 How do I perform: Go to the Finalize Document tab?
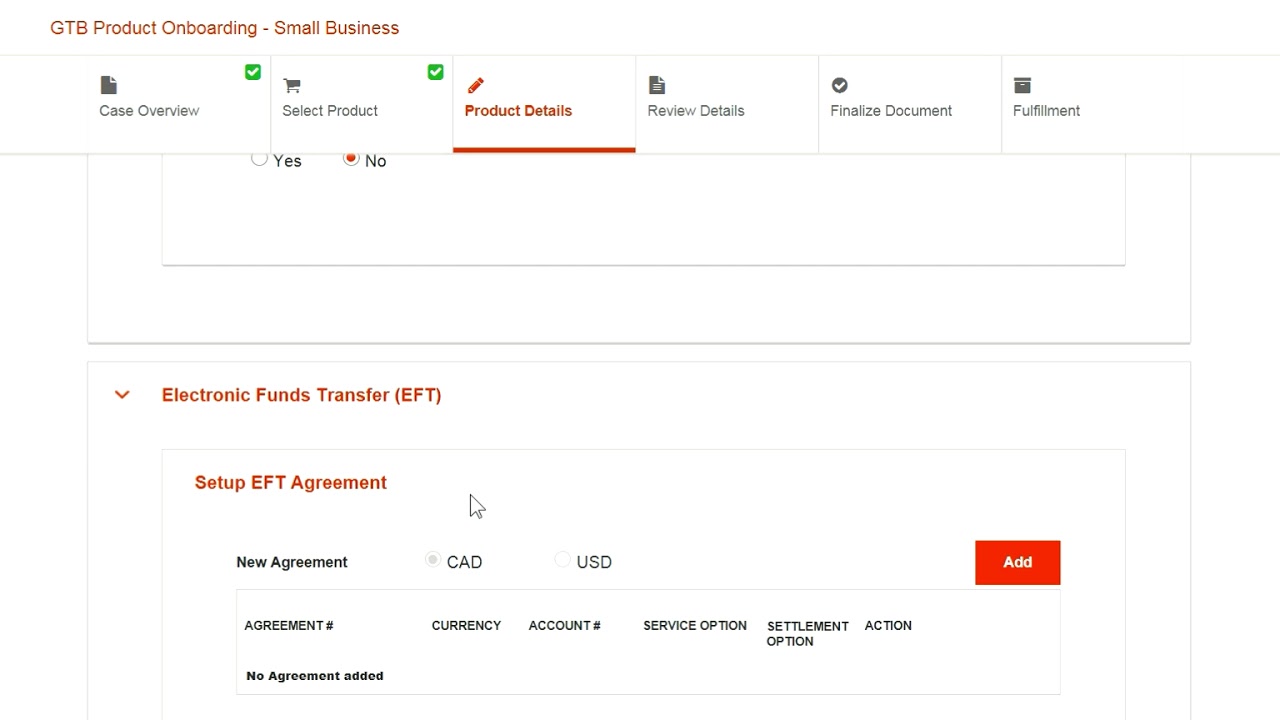891,110
